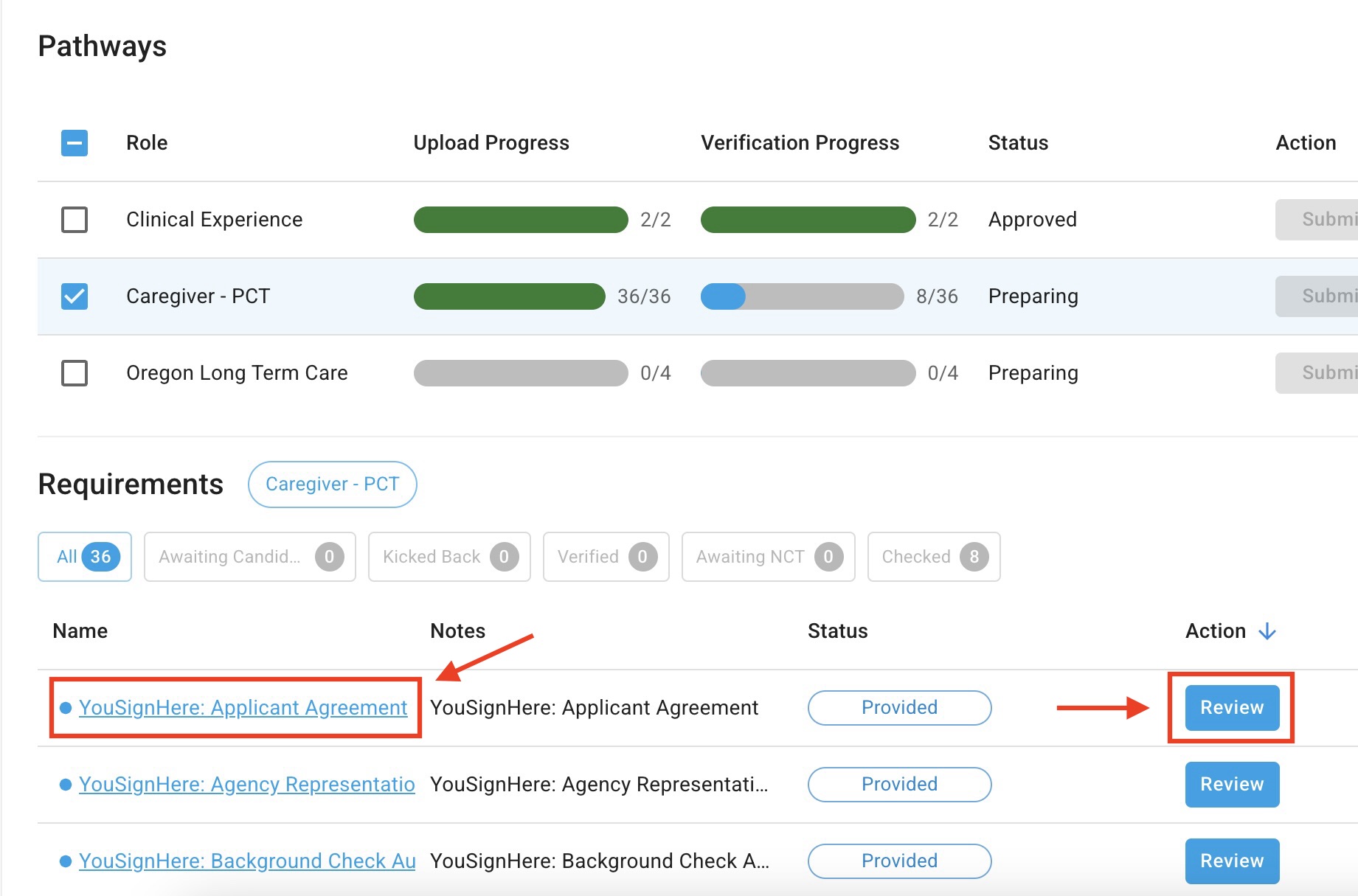Click Provided status pill for Applicant Agreement

point(899,708)
